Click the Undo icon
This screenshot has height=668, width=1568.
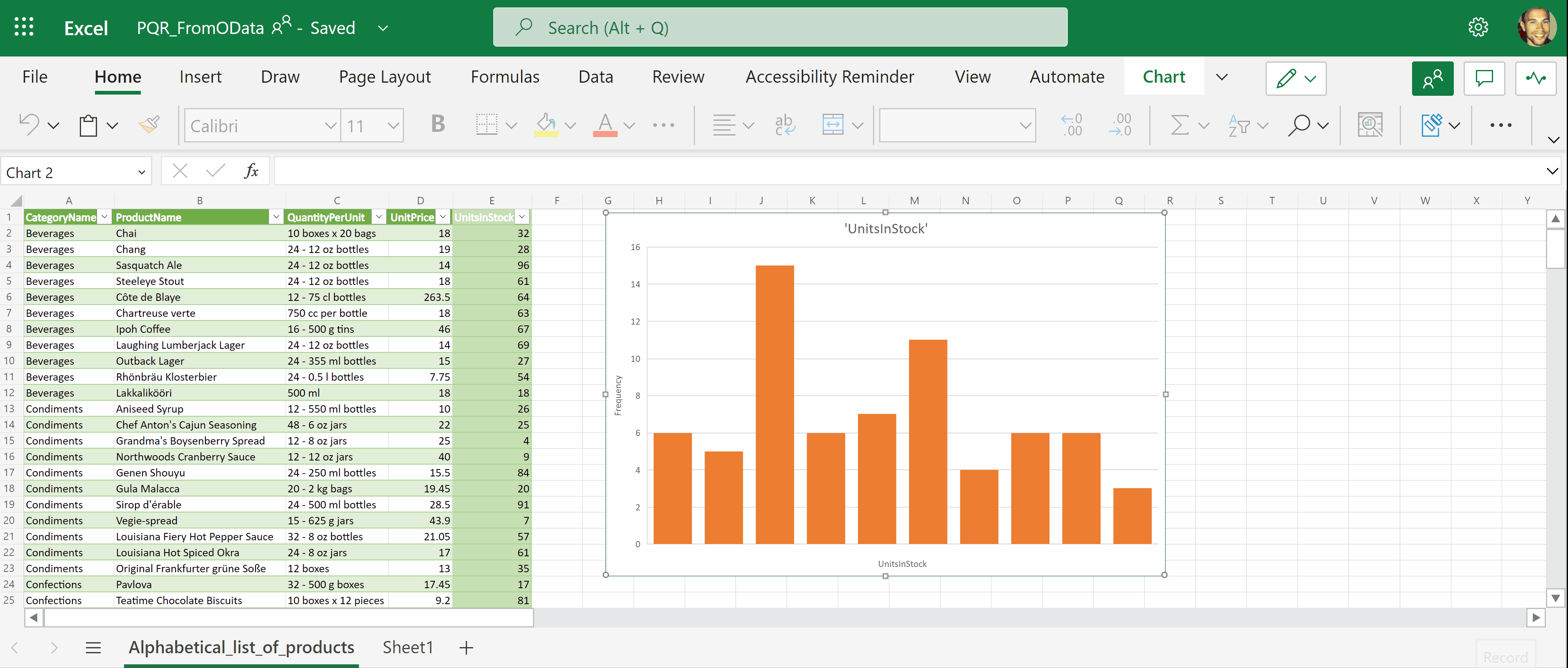pos(27,125)
